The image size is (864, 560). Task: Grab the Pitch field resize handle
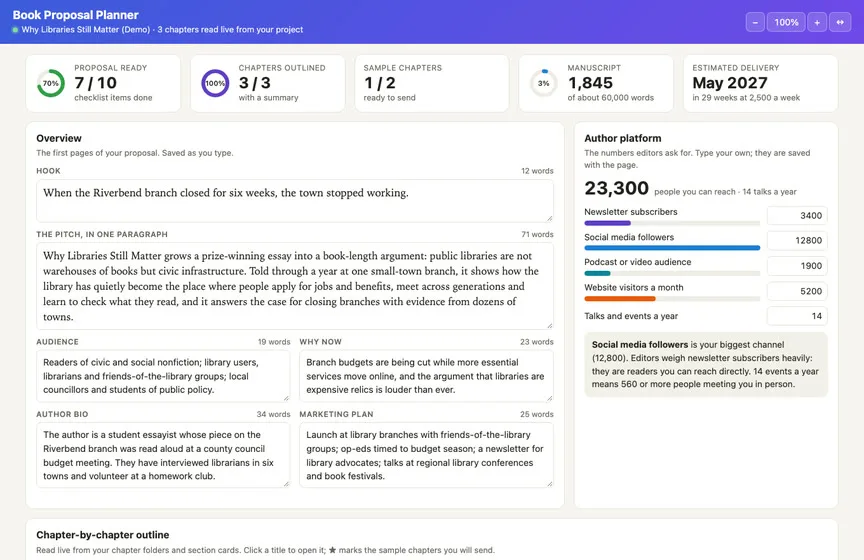549,325
